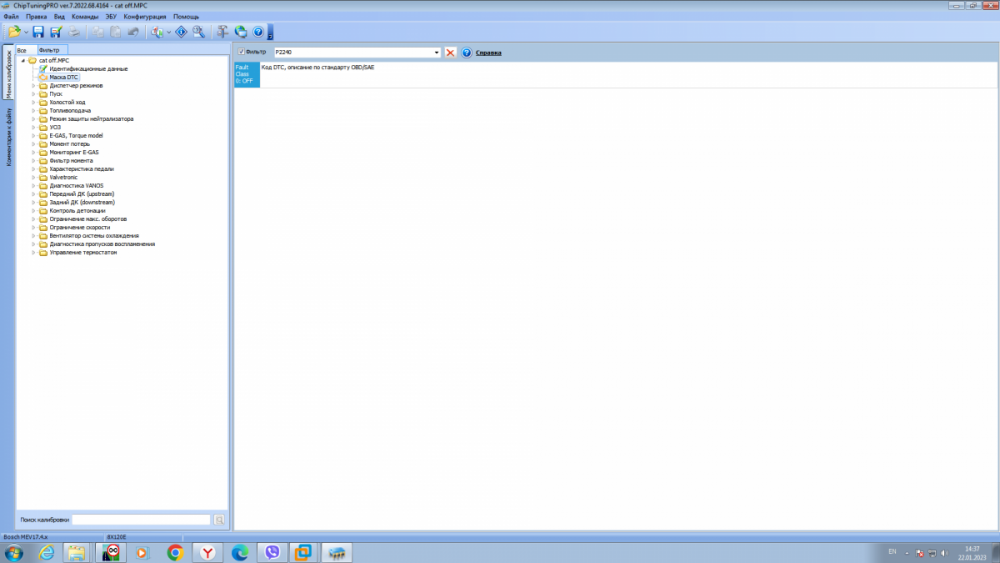Expand the Пуск folder
The width and height of the screenshot is (1000, 563).
[x=34, y=94]
